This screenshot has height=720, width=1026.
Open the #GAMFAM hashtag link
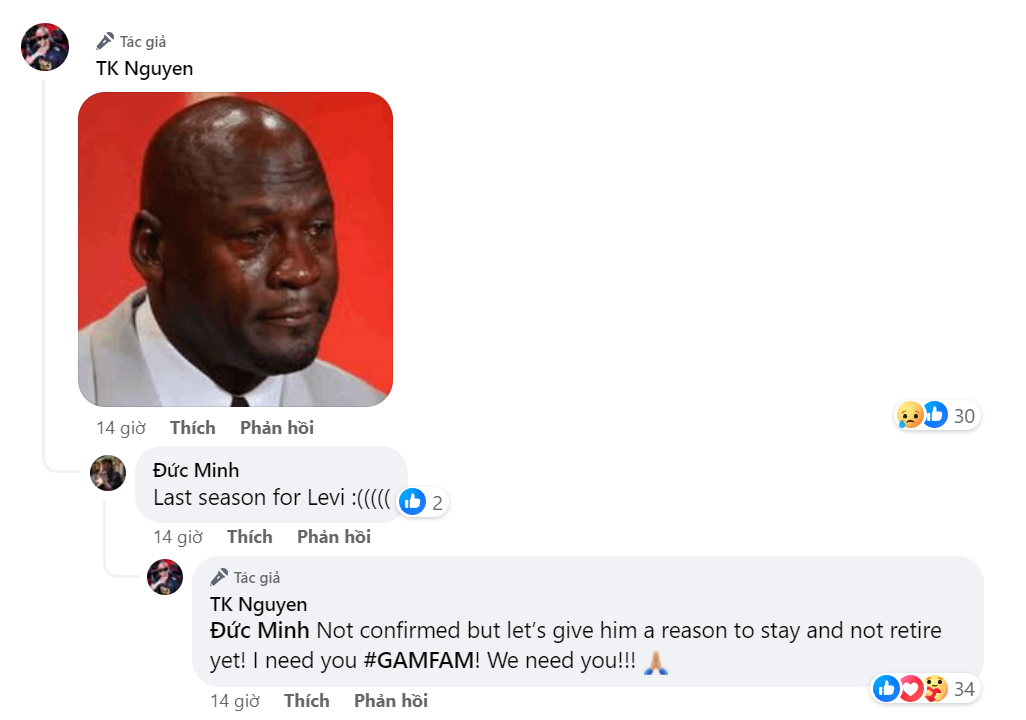tap(419, 662)
